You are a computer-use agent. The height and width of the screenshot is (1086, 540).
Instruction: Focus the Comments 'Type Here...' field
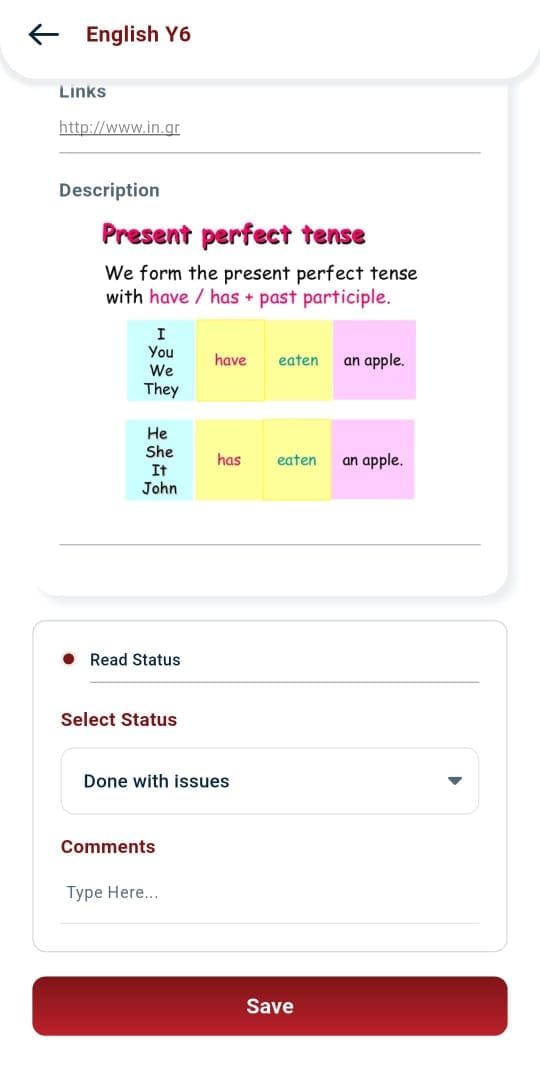click(x=270, y=893)
